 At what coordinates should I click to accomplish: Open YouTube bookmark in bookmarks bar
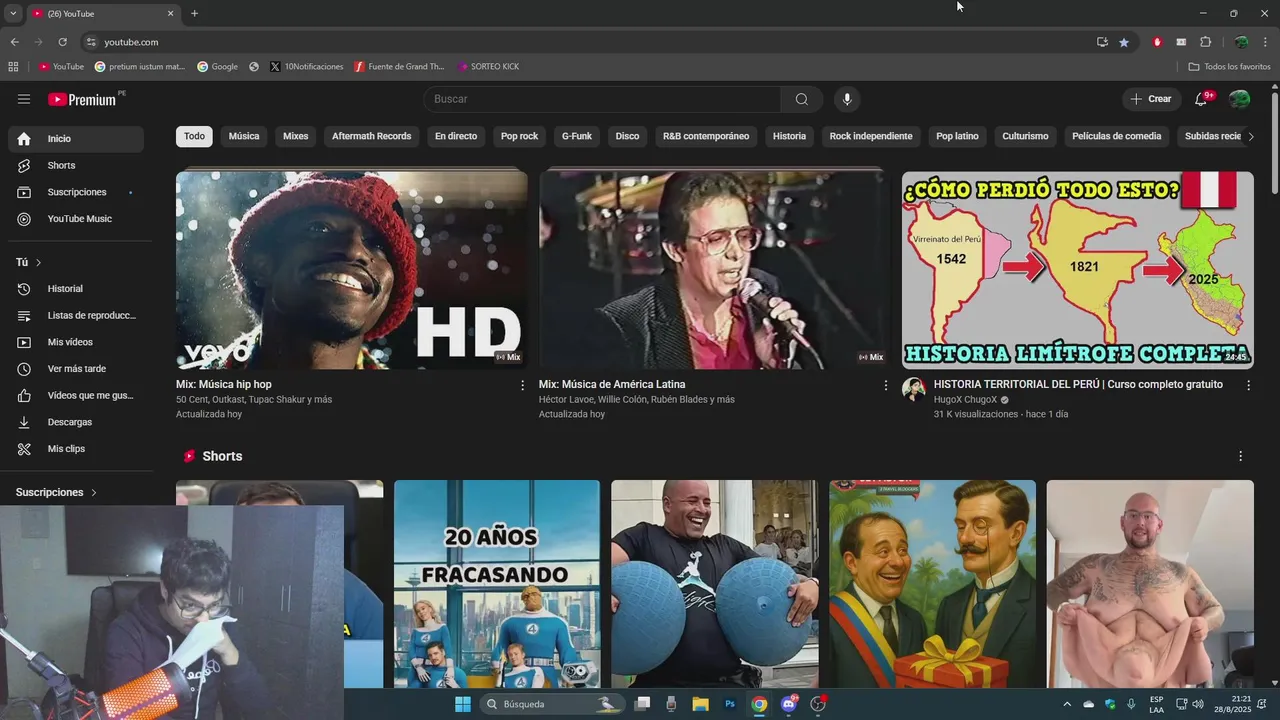[x=61, y=67]
